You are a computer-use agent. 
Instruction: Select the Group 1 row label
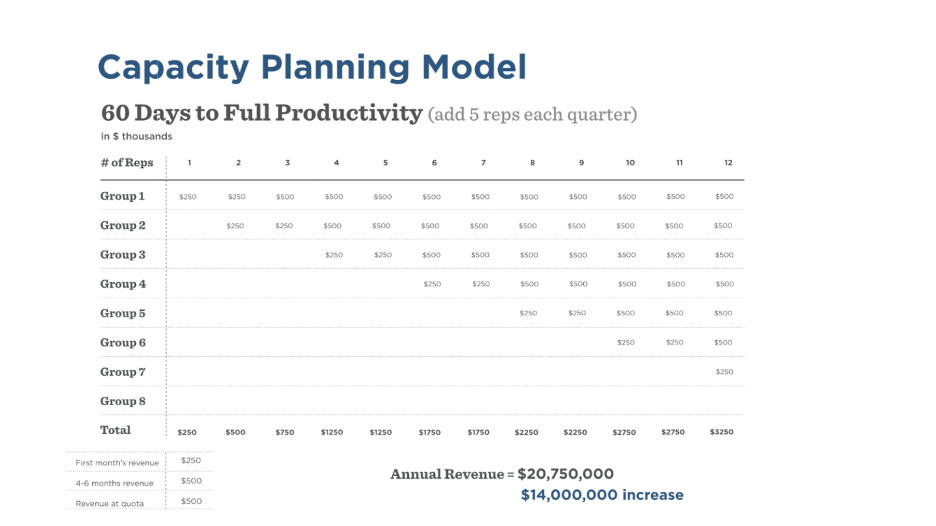123,196
